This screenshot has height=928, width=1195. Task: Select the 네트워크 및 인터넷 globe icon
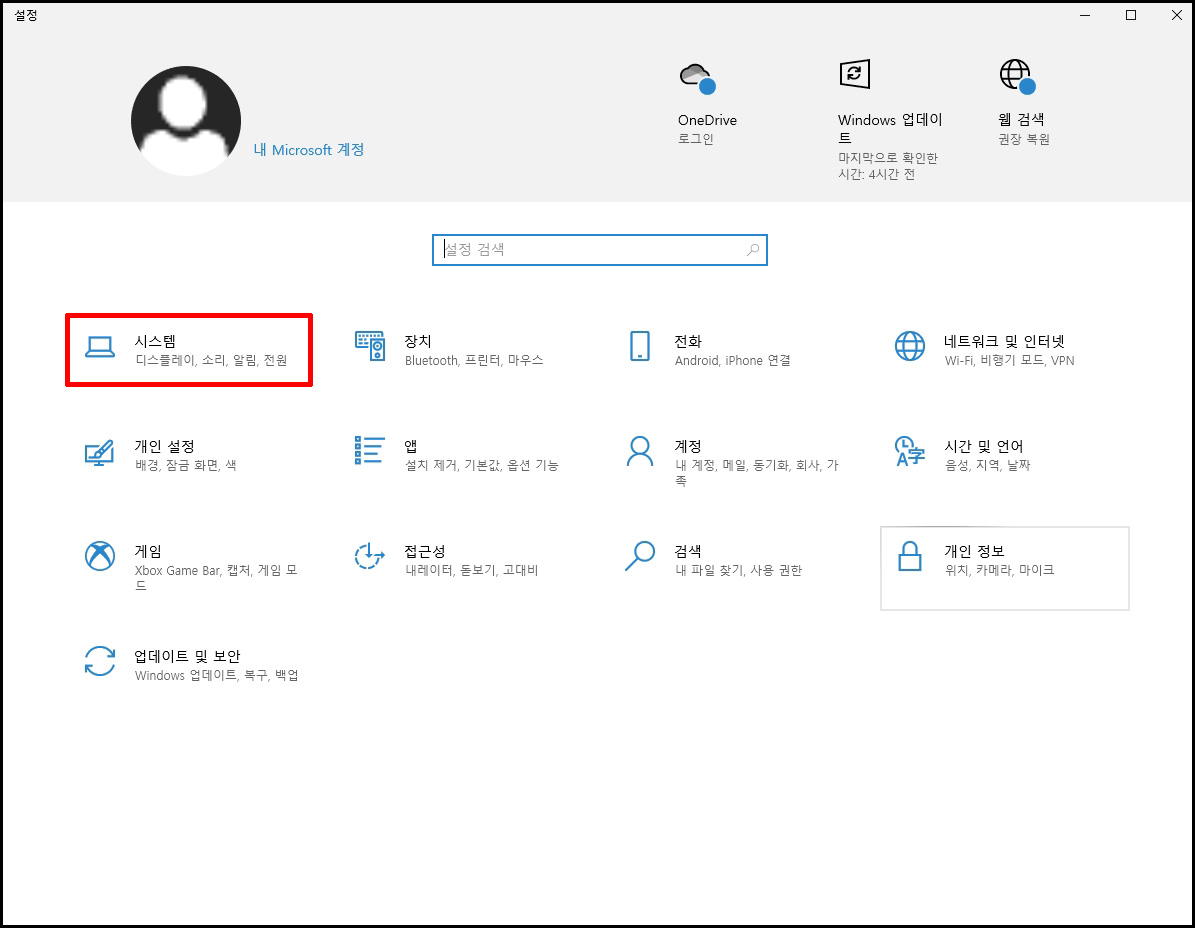point(910,346)
